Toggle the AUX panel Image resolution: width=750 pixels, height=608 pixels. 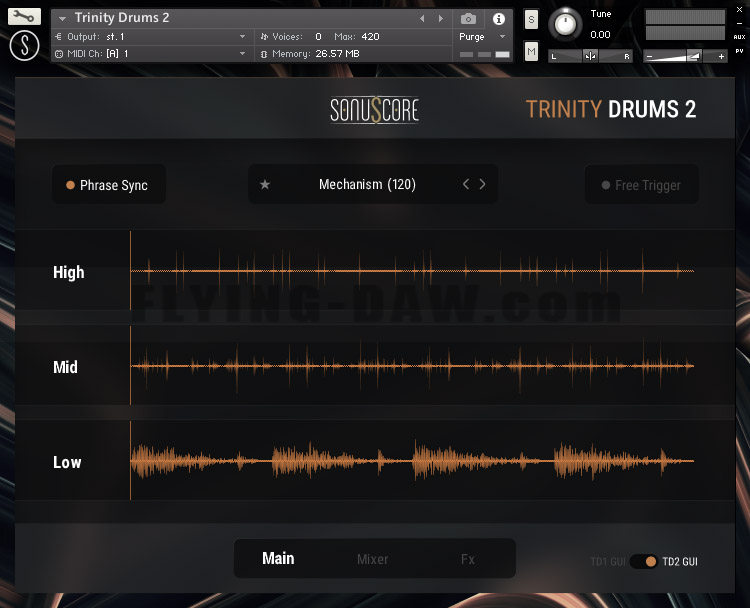[739, 37]
